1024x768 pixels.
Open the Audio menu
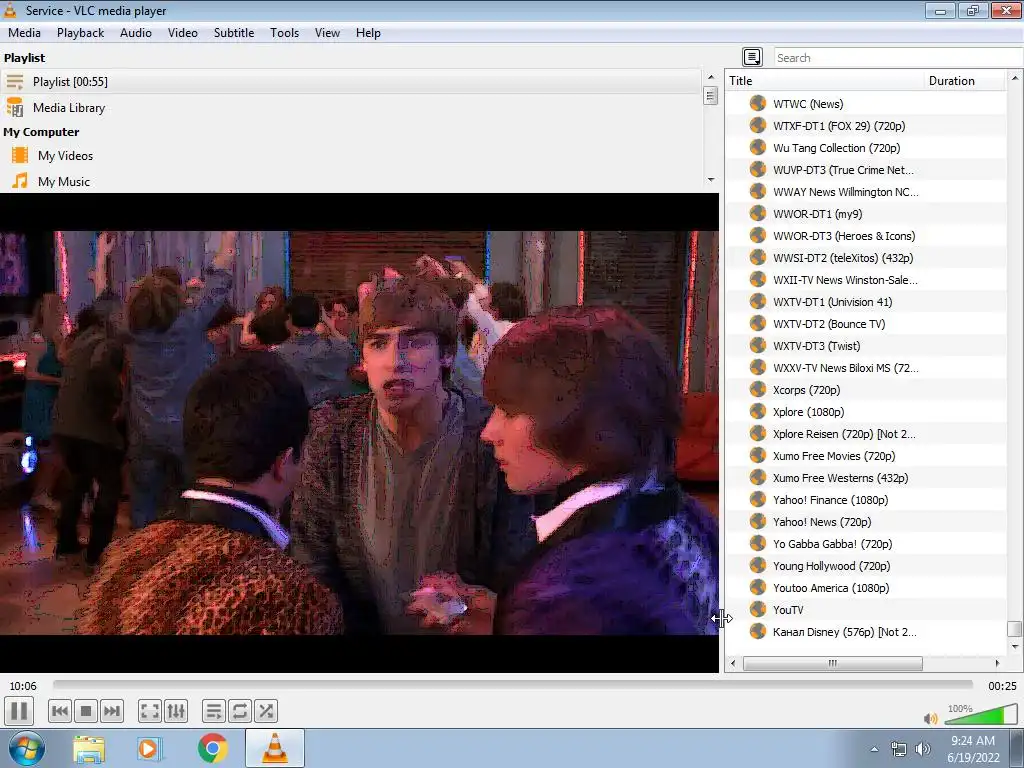(x=136, y=33)
